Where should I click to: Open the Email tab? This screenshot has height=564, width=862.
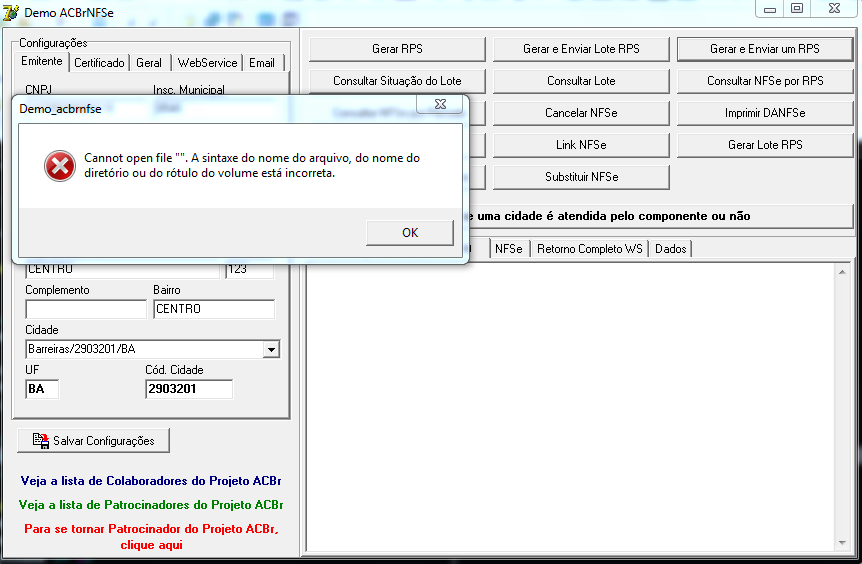(x=262, y=63)
